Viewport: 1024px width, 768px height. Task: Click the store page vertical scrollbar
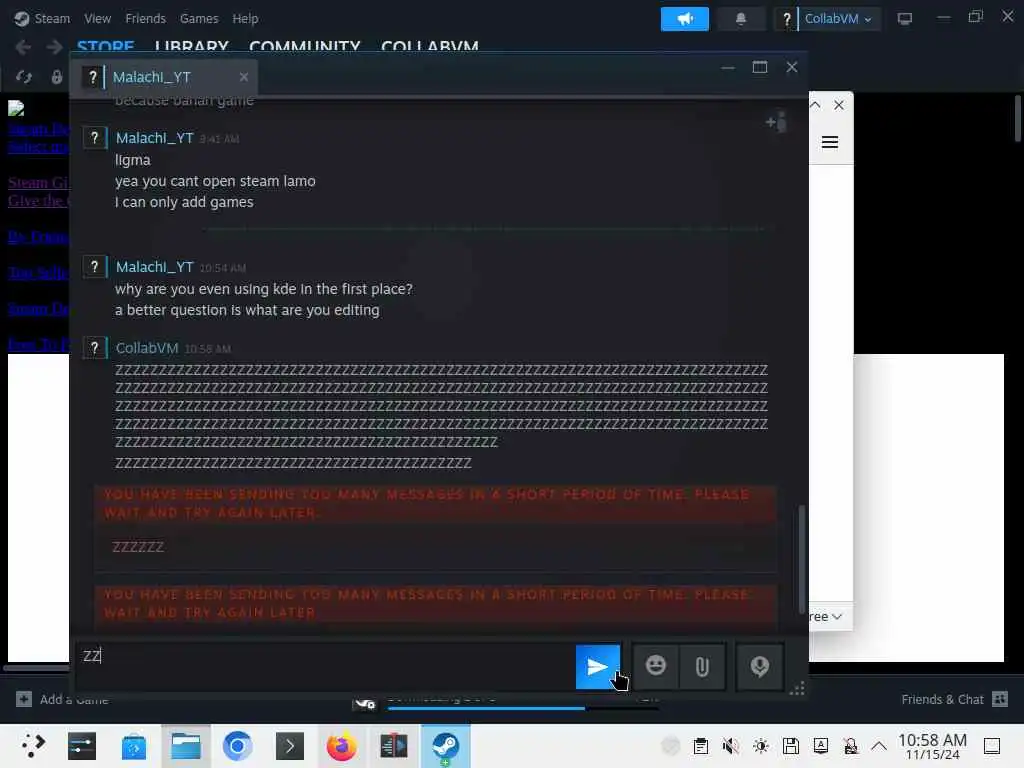pyautogui.click(x=1017, y=118)
